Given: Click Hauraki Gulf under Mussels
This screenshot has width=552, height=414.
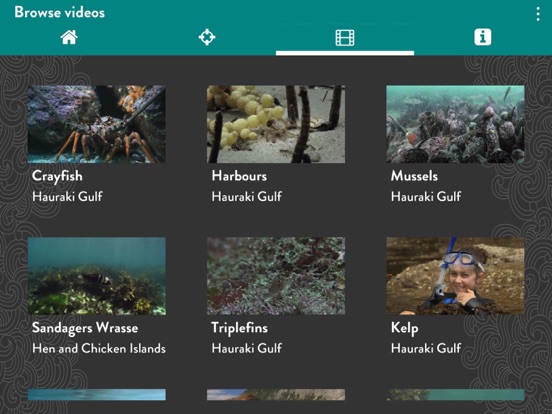Looking at the screenshot, I should [426, 196].
